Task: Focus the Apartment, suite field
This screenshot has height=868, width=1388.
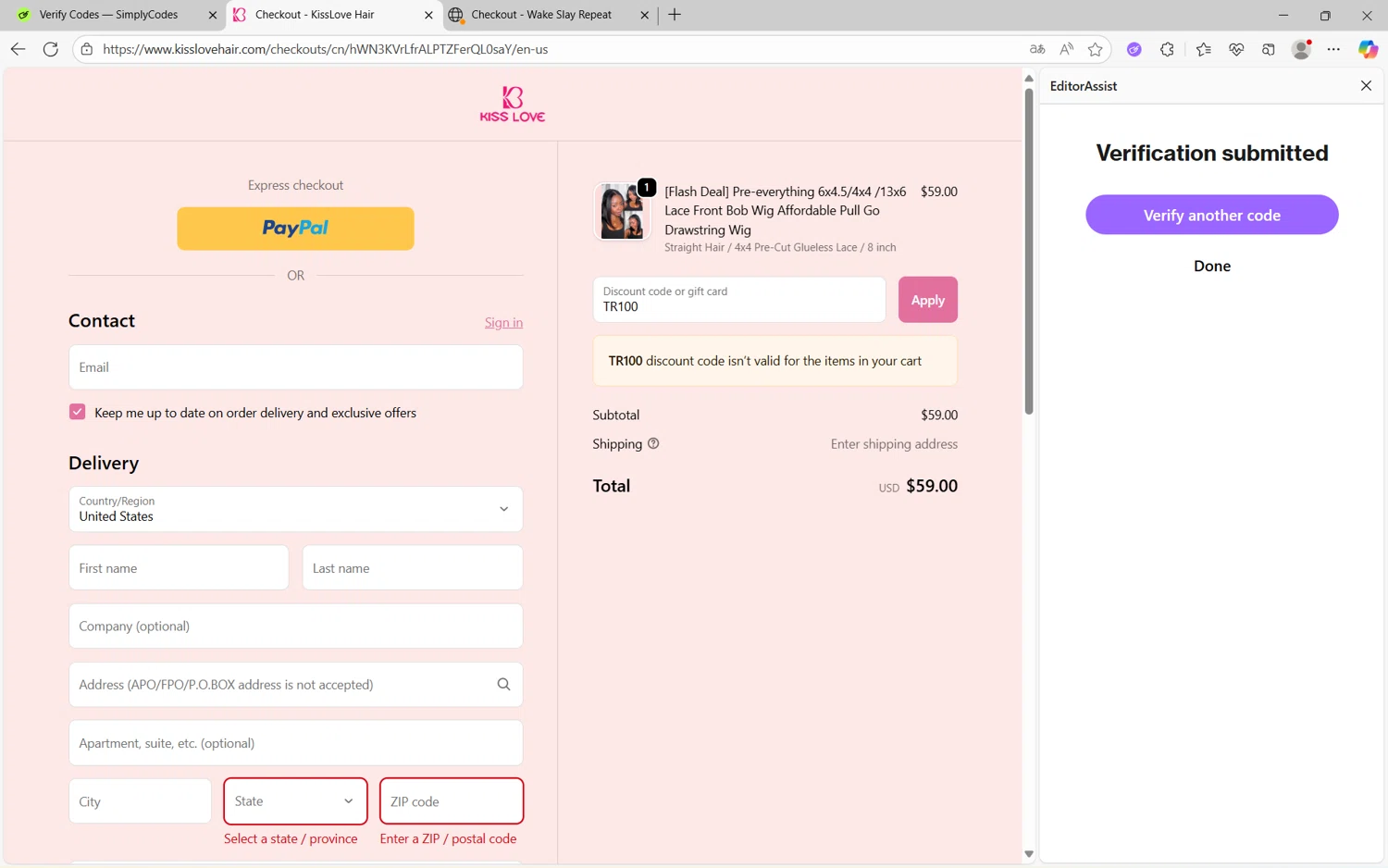Action: pos(295,743)
